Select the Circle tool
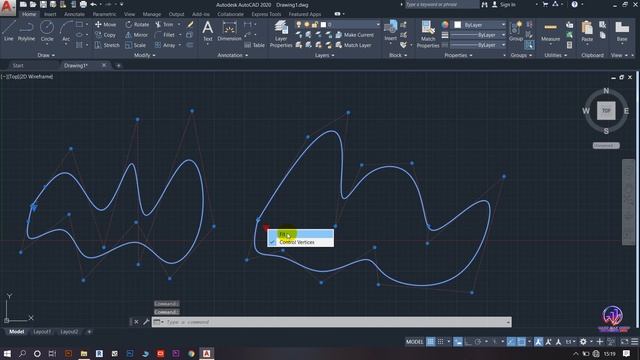The height and width of the screenshot is (360, 640). [x=47, y=31]
